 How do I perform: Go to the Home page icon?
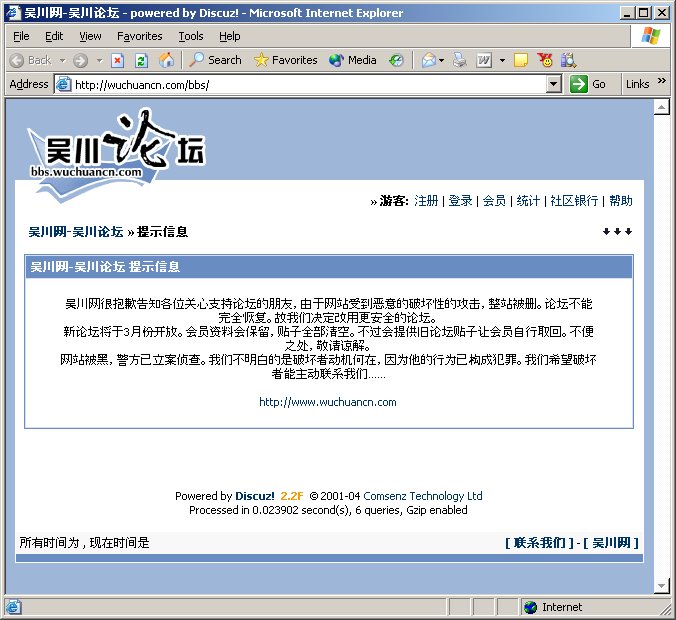[166, 60]
